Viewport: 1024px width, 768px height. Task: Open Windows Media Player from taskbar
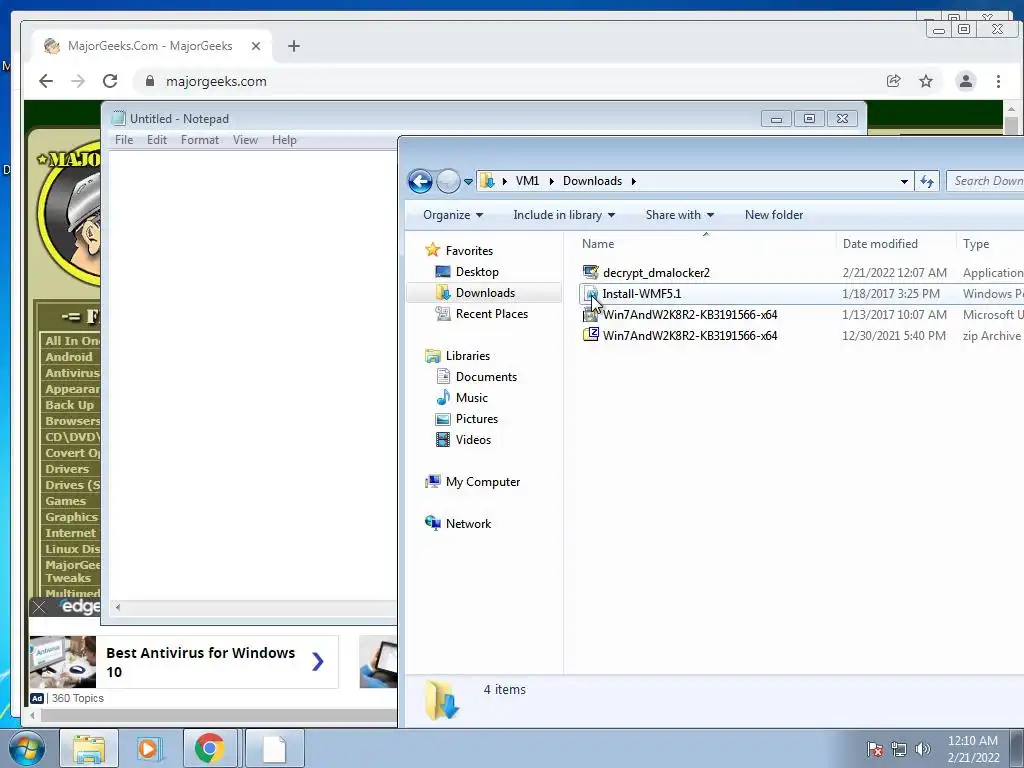(149, 748)
